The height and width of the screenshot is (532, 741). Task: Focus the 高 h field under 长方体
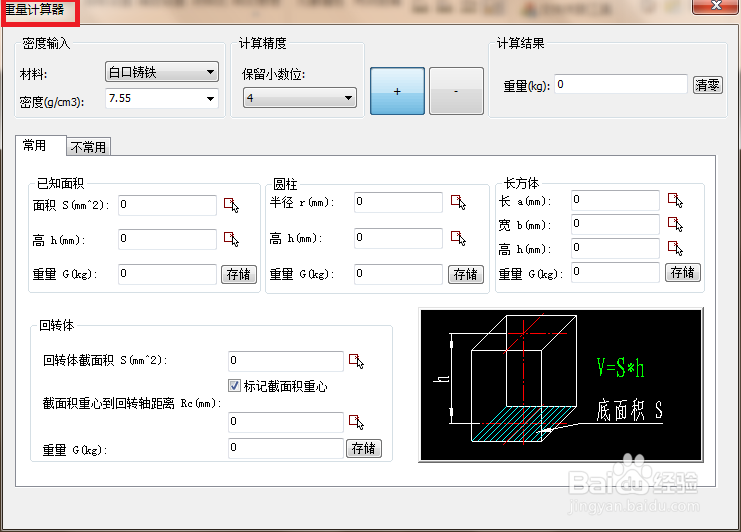615,248
